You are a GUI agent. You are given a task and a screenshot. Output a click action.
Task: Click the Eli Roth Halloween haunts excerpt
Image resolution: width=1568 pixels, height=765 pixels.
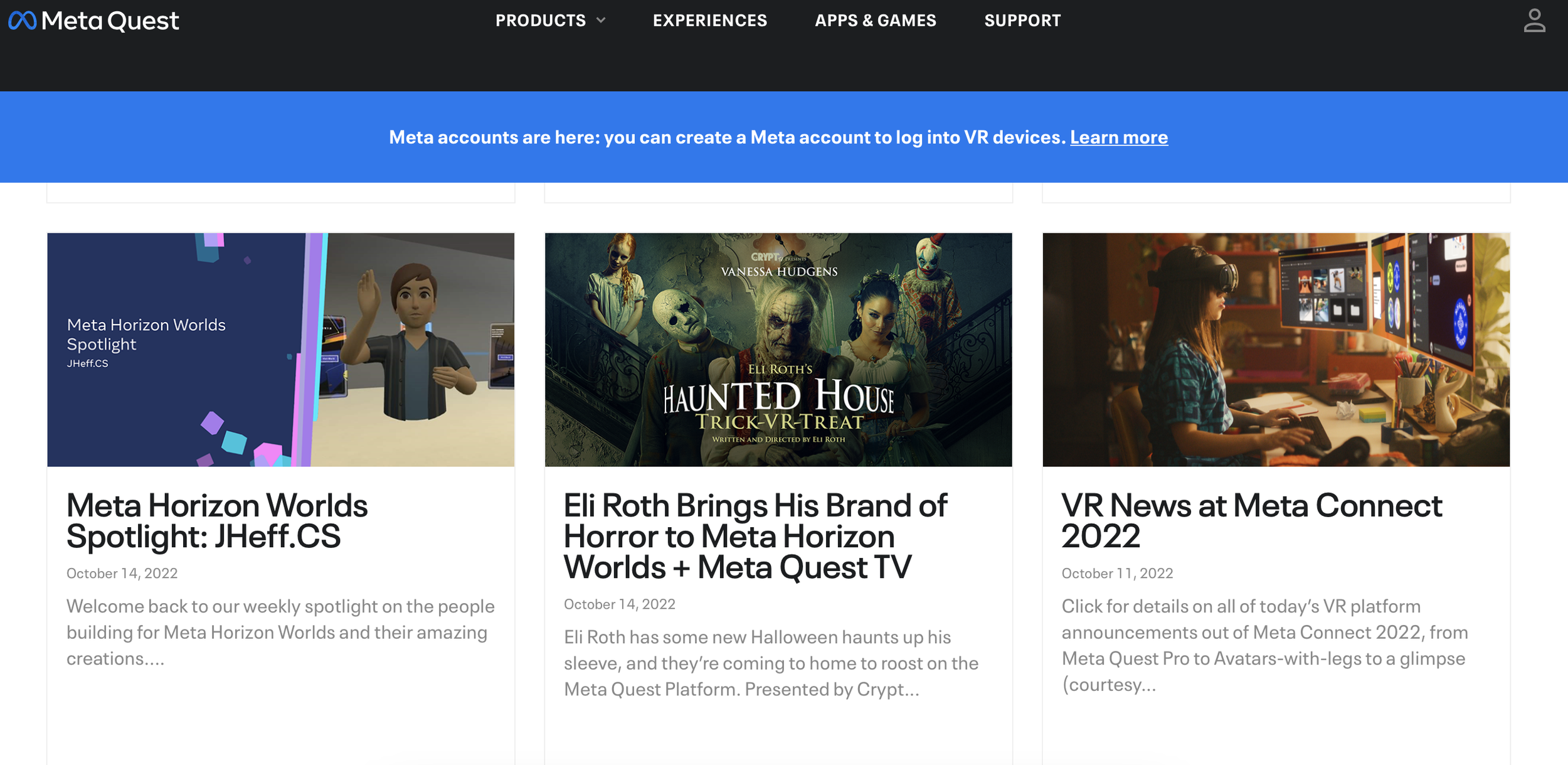770,663
